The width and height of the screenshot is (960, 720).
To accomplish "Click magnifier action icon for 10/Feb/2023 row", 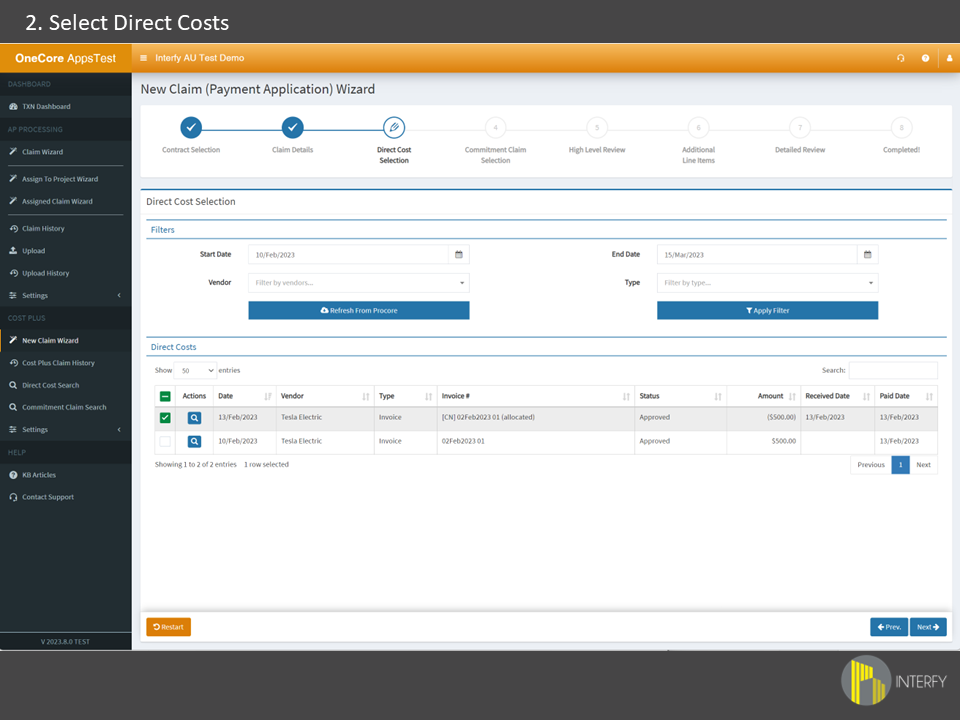I will (194, 441).
